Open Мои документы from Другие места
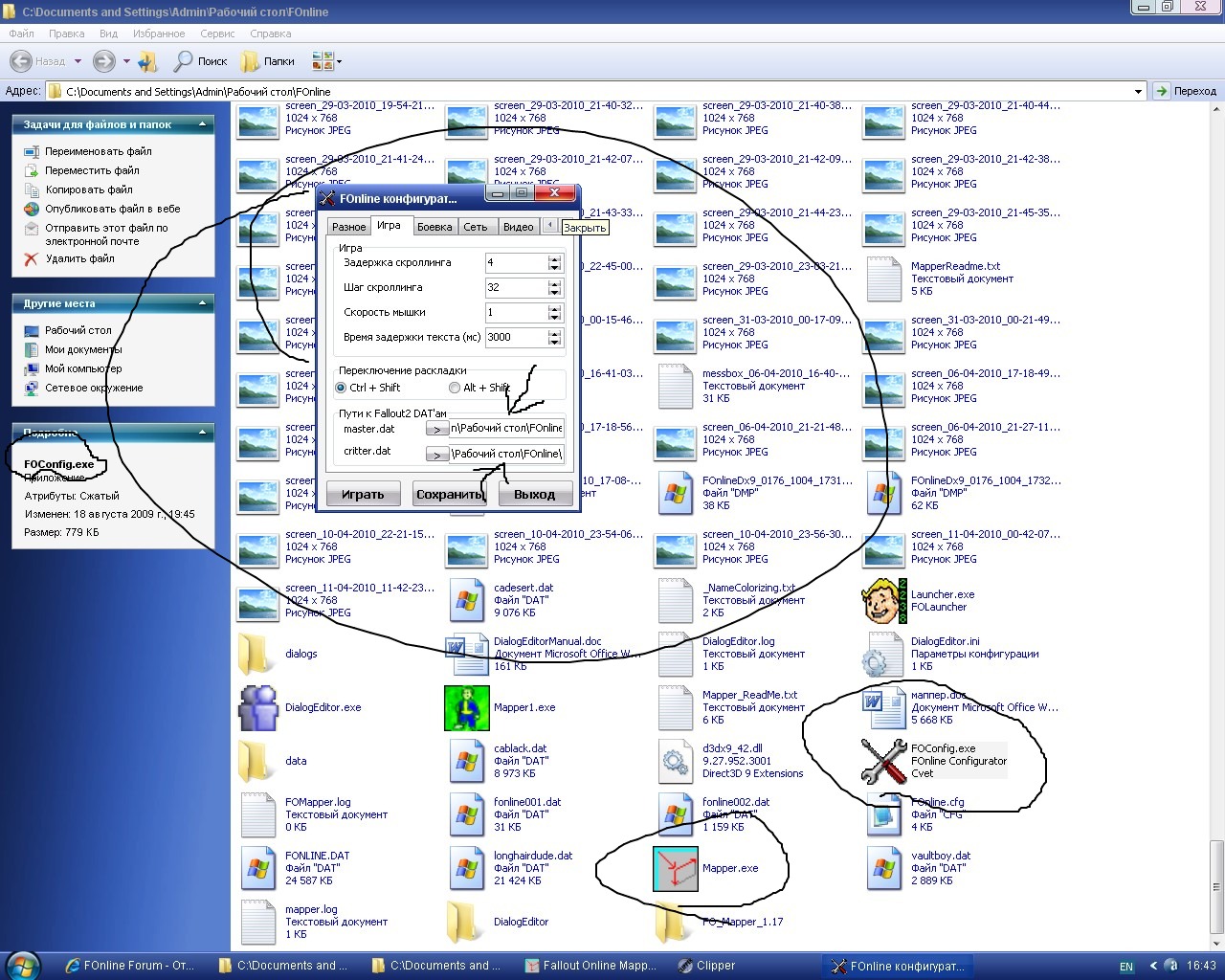This screenshot has height=980, width=1225. 83,349
